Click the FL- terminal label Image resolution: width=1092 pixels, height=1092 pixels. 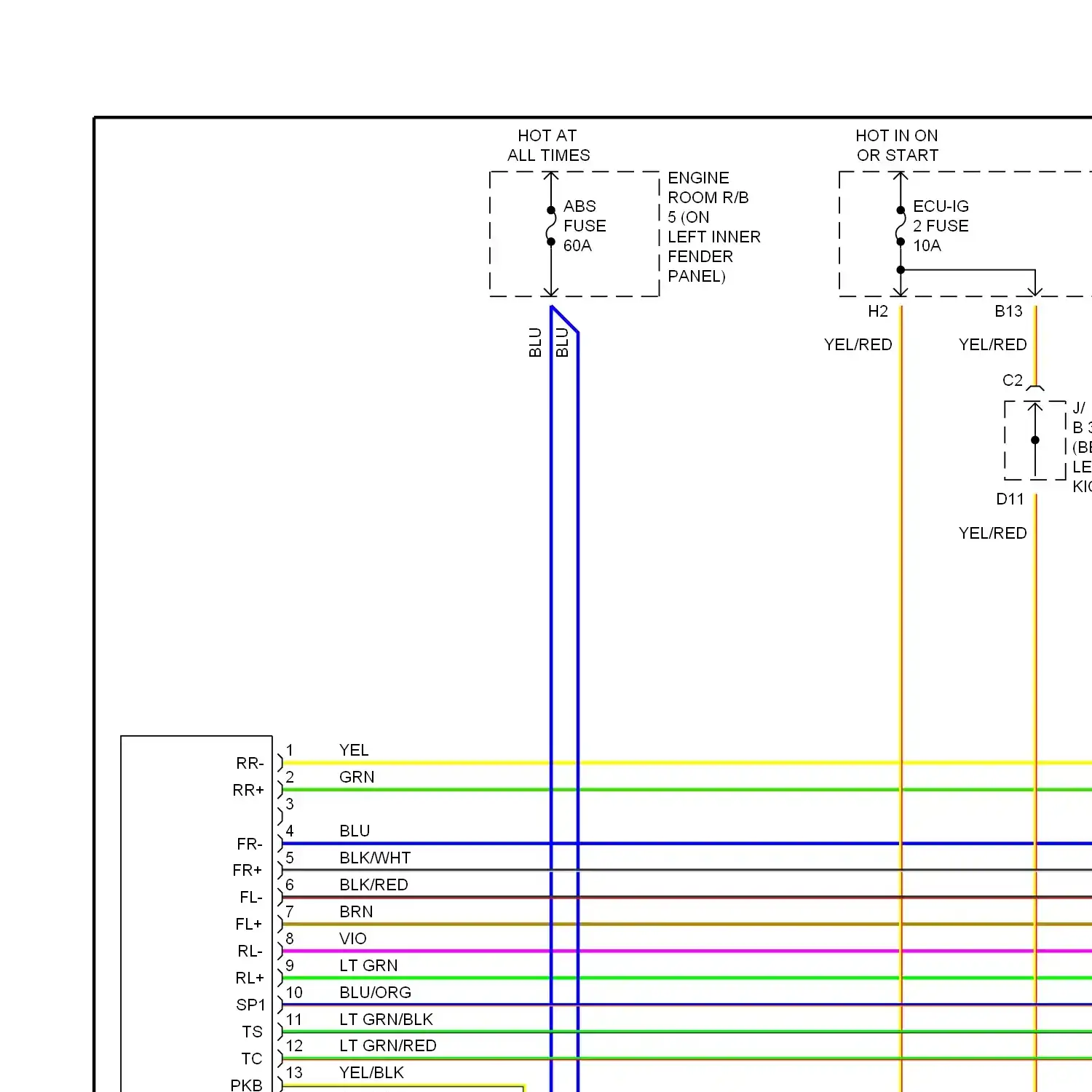(x=250, y=898)
